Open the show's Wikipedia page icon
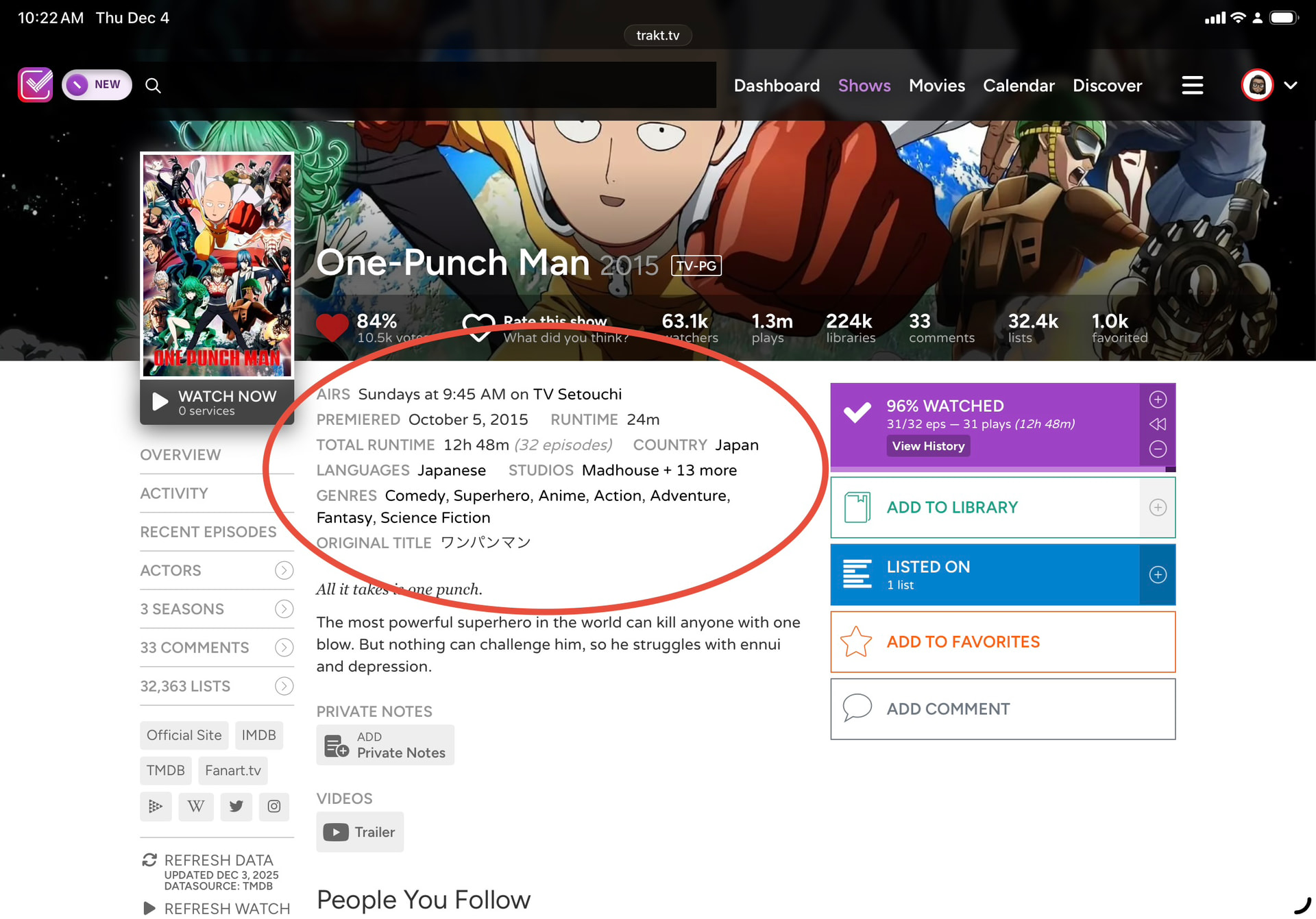Screen dimensions: 1316x919 (x=195, y=807)
